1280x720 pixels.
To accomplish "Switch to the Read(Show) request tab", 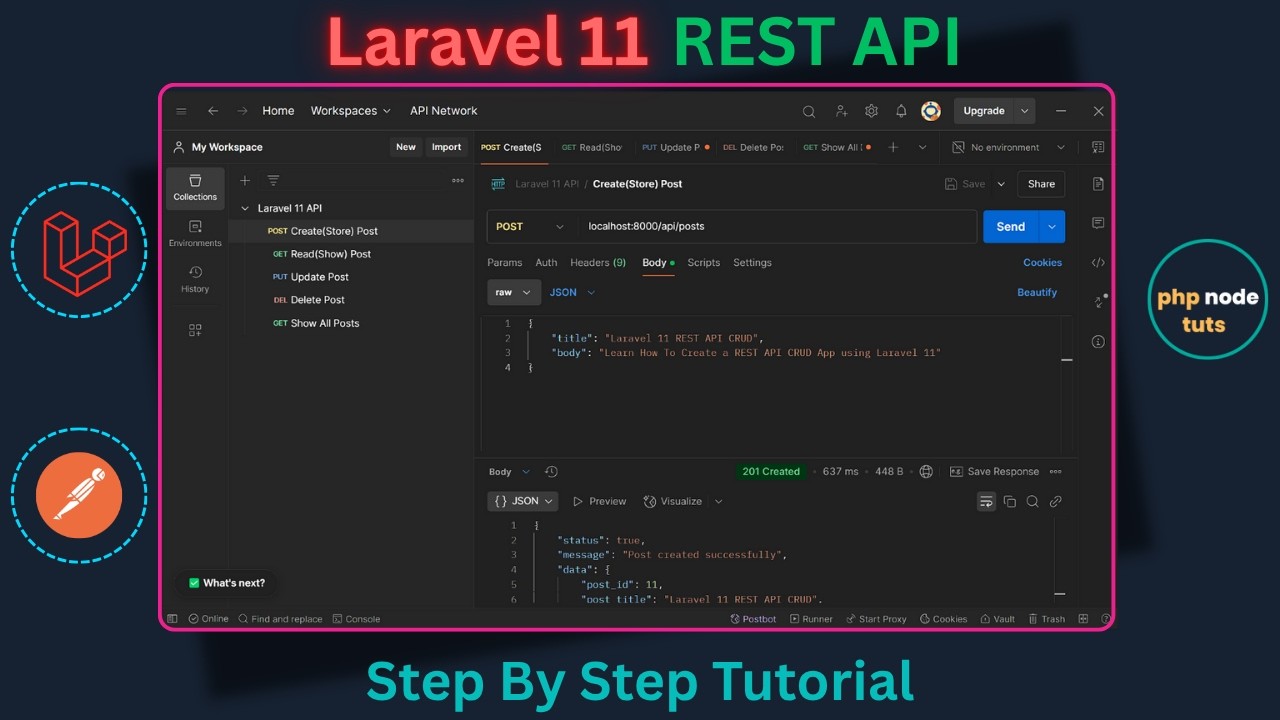I will (592, 147).
